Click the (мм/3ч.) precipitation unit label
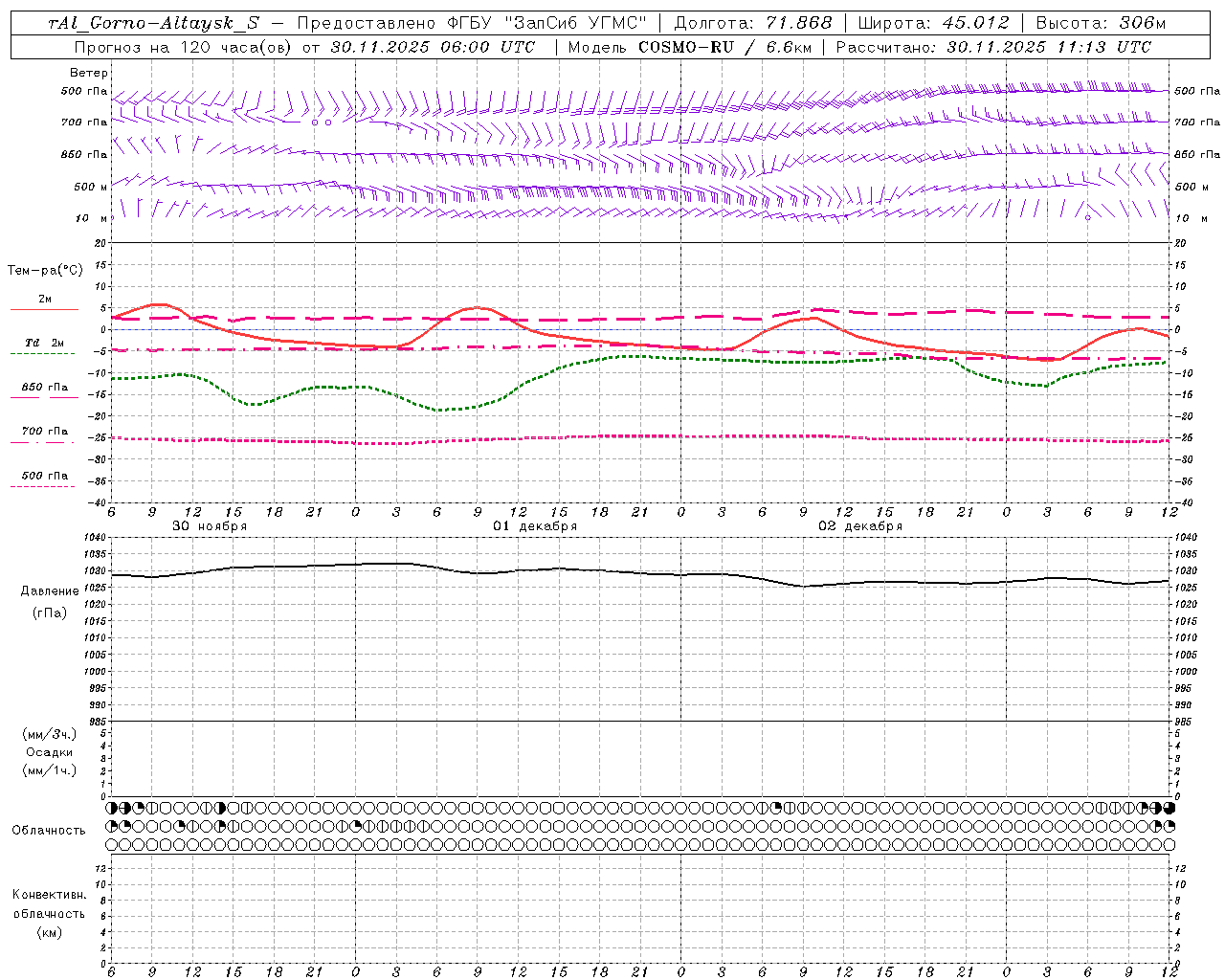This screenshot has height=980, width=1225. coord(50,734)
